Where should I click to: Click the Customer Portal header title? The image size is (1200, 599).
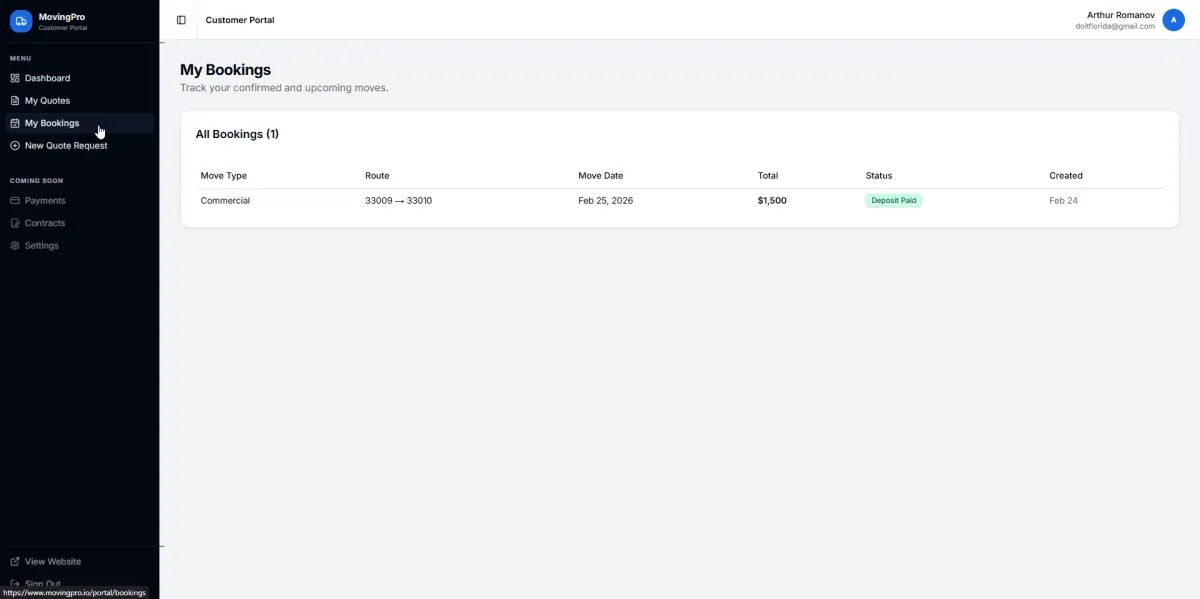tap(240, 20)
